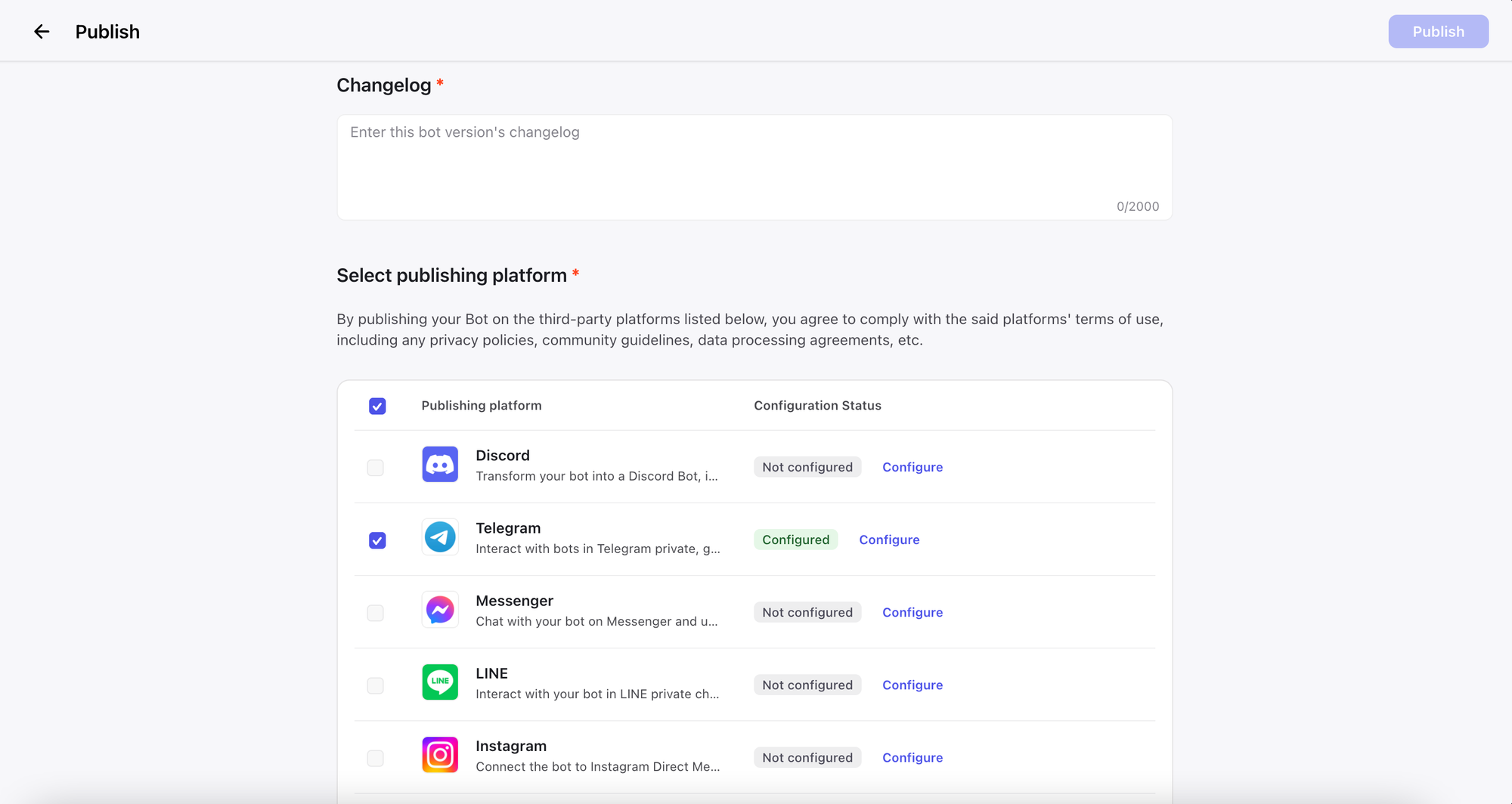1512x804 pixels.
Task: Click the 'Changelog' section heading
Action: tap(384, 85)
